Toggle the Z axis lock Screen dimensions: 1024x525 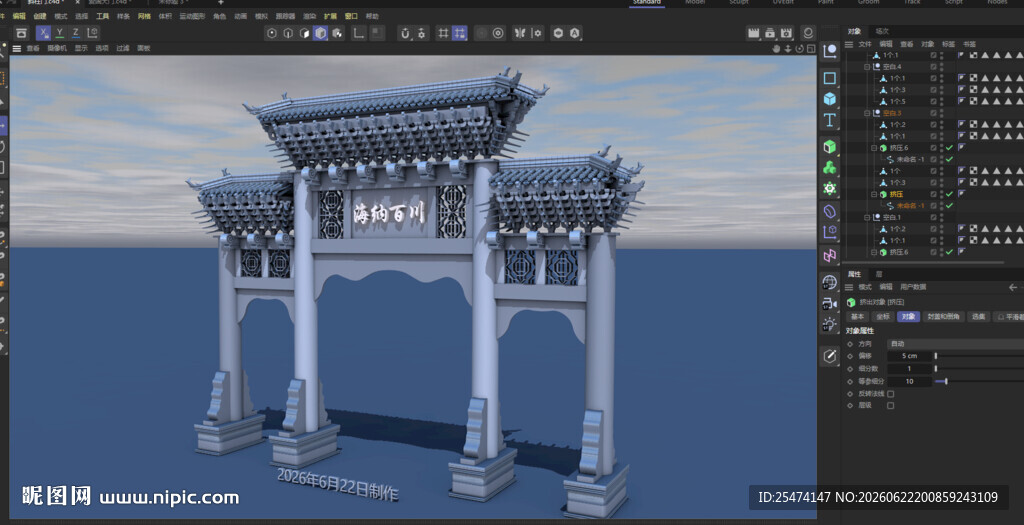point(76,33)
